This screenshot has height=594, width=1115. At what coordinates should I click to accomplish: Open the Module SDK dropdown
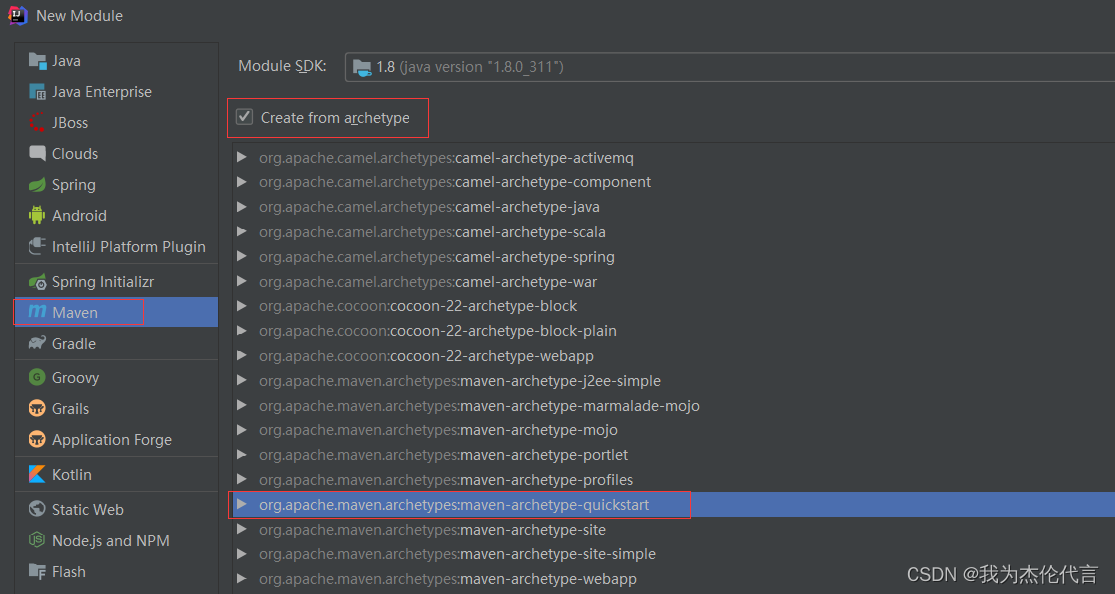point(730,67)
